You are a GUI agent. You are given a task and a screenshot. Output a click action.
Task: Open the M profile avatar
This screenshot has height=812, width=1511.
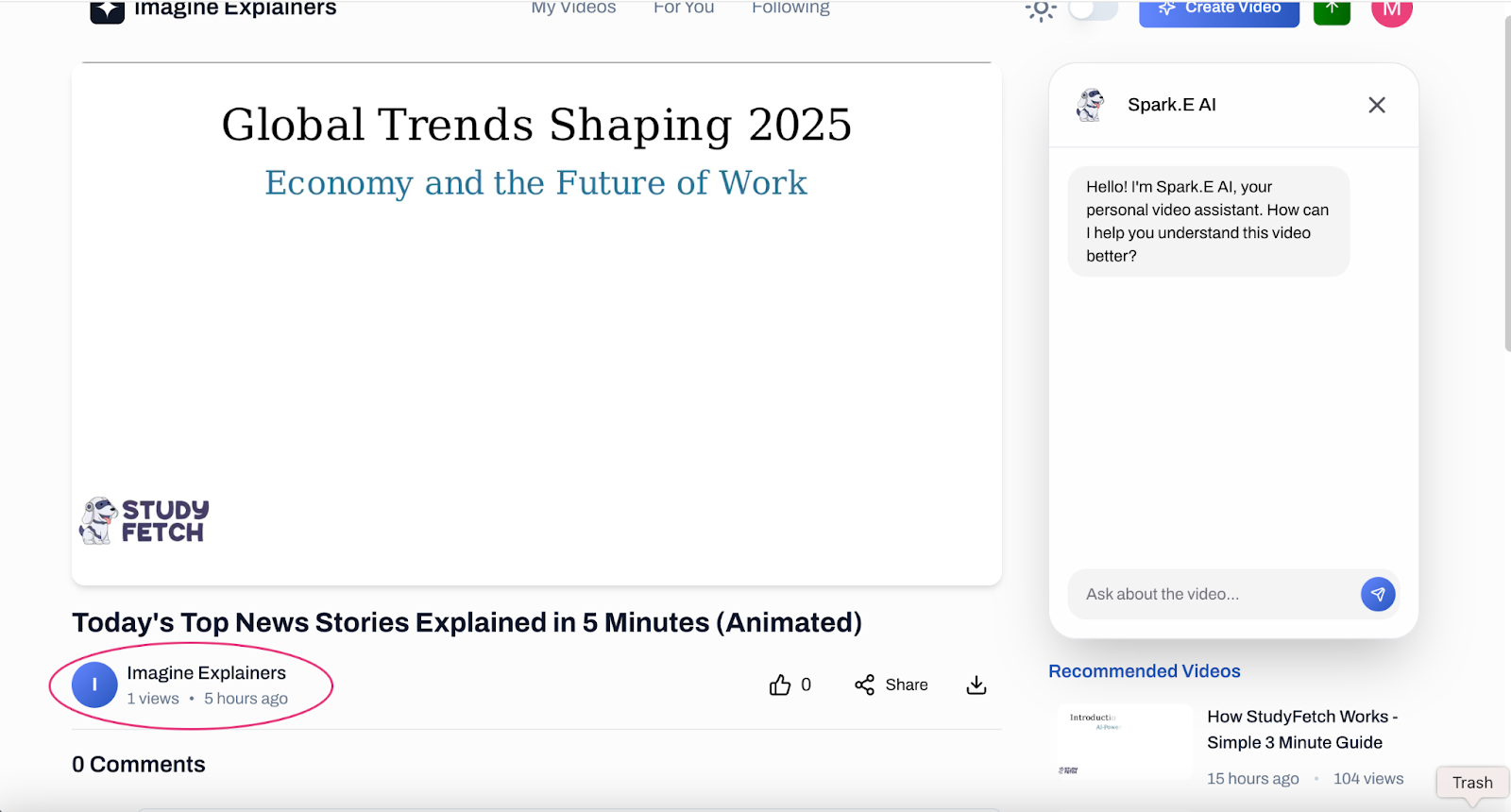pyautogui.click(x=1392, y=11)
